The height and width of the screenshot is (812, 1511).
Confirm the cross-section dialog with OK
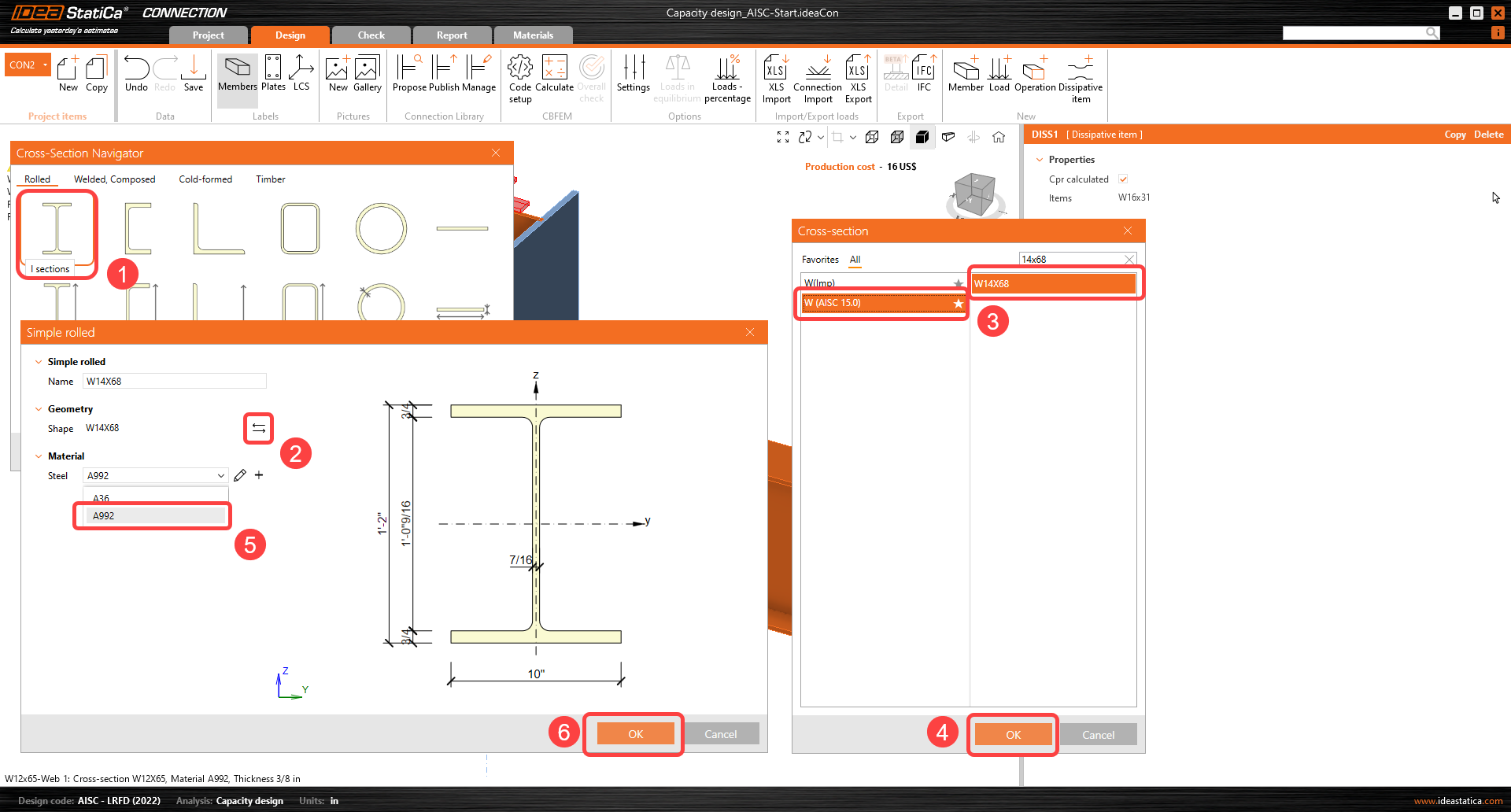click(1013, 733)
